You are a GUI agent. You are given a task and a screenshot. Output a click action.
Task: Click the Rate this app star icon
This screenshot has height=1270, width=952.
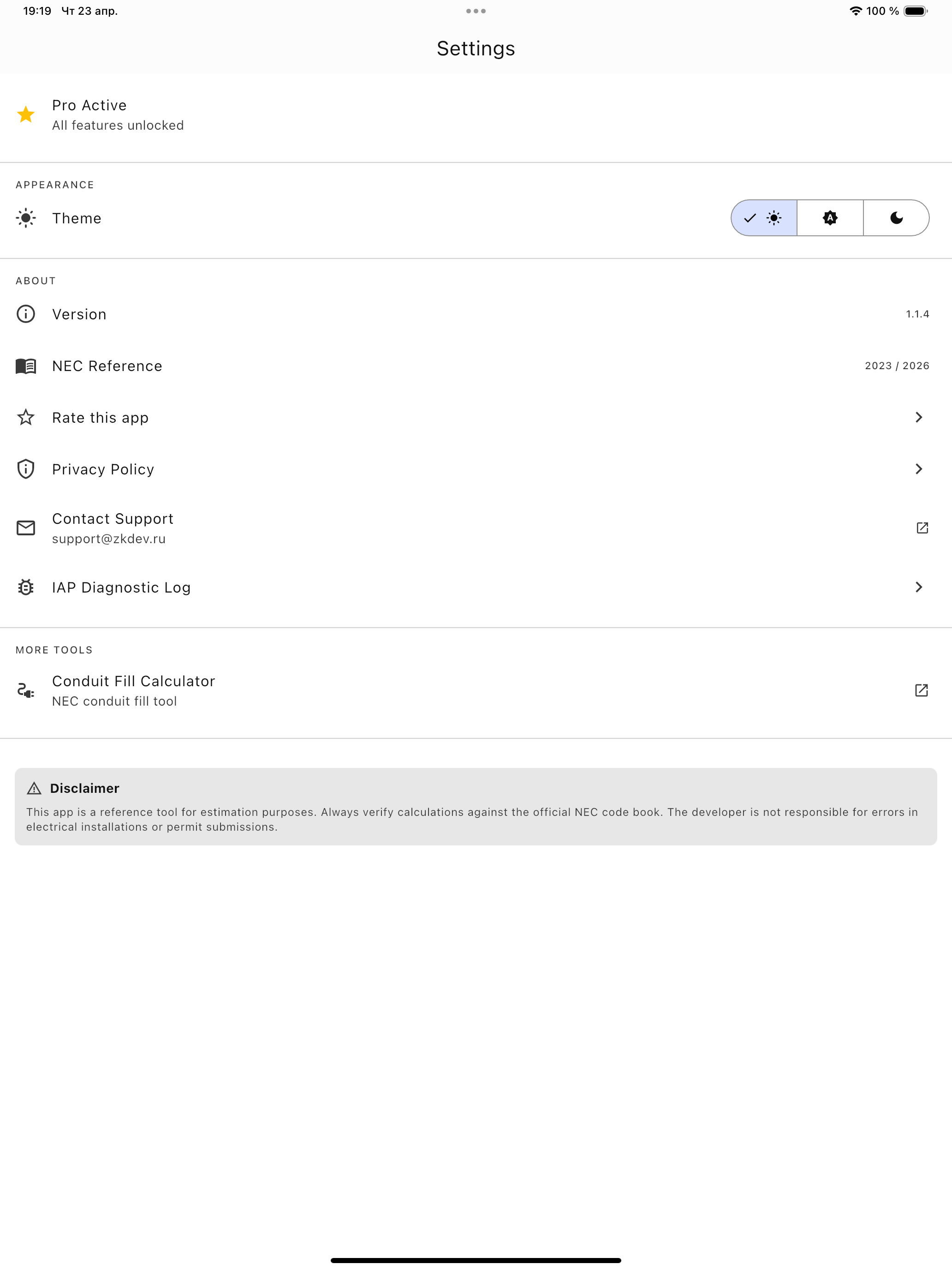tap(26, 417)
